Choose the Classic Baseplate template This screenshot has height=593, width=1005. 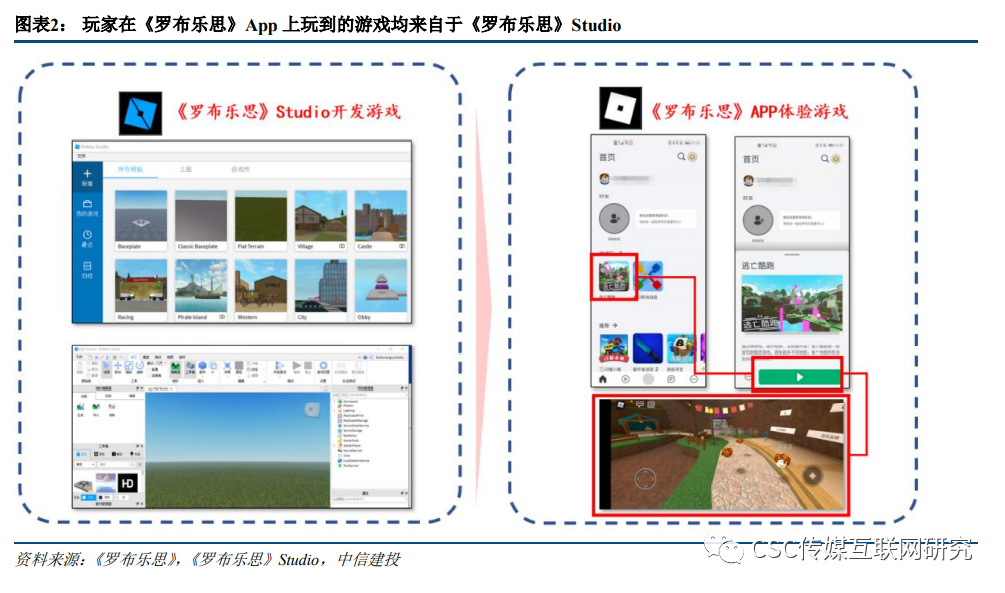point(201,220)
